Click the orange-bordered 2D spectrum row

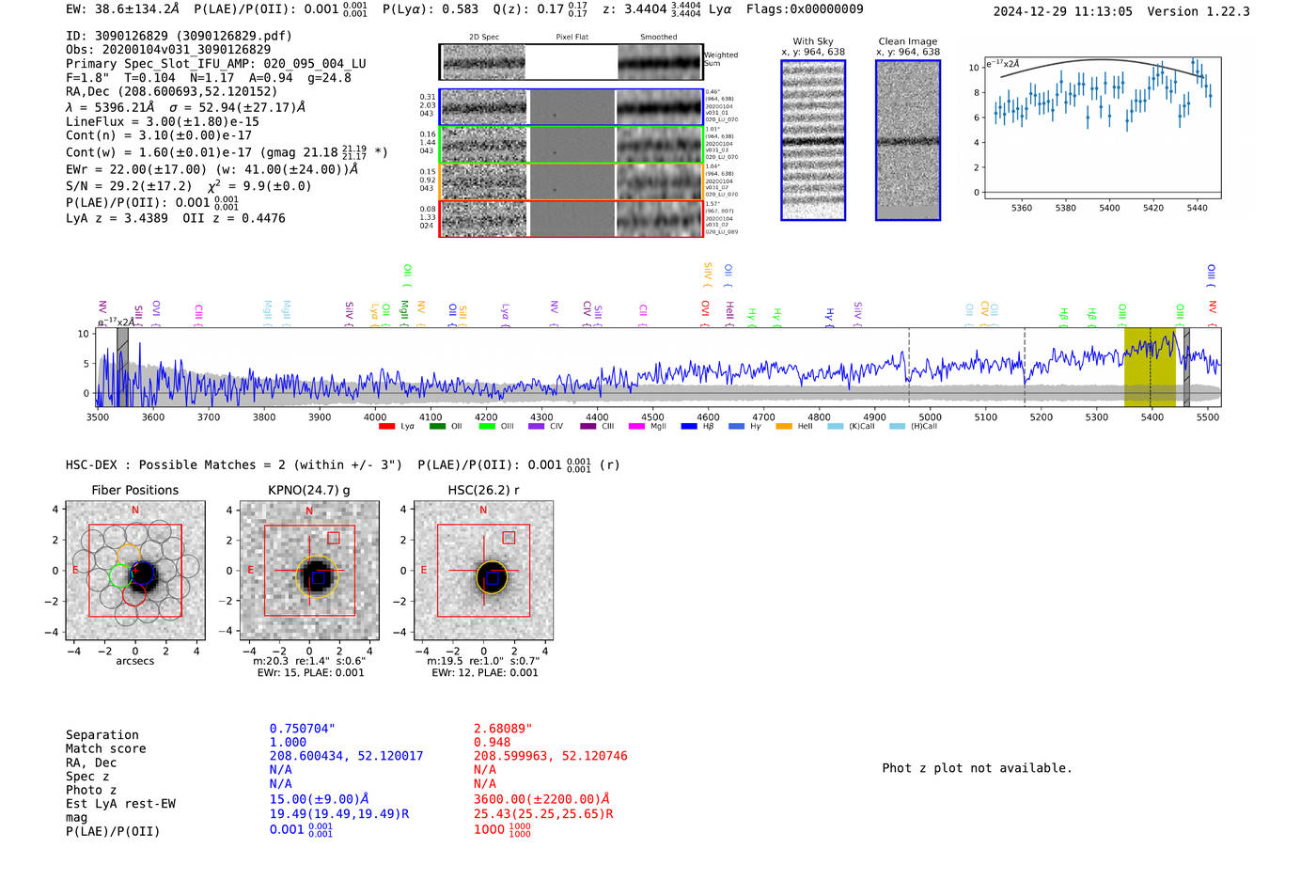pos(572,181)
